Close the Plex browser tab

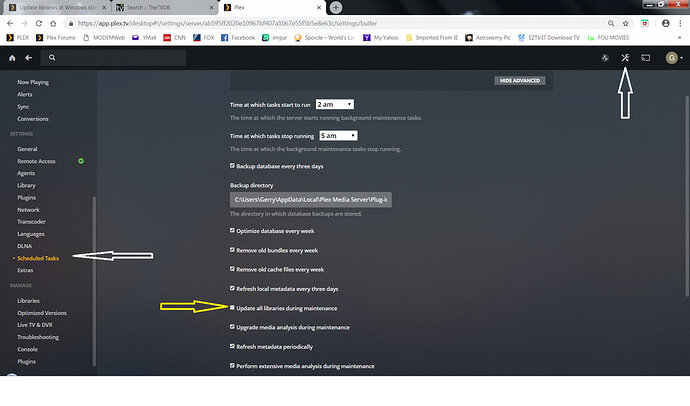[x=319, y=7]
